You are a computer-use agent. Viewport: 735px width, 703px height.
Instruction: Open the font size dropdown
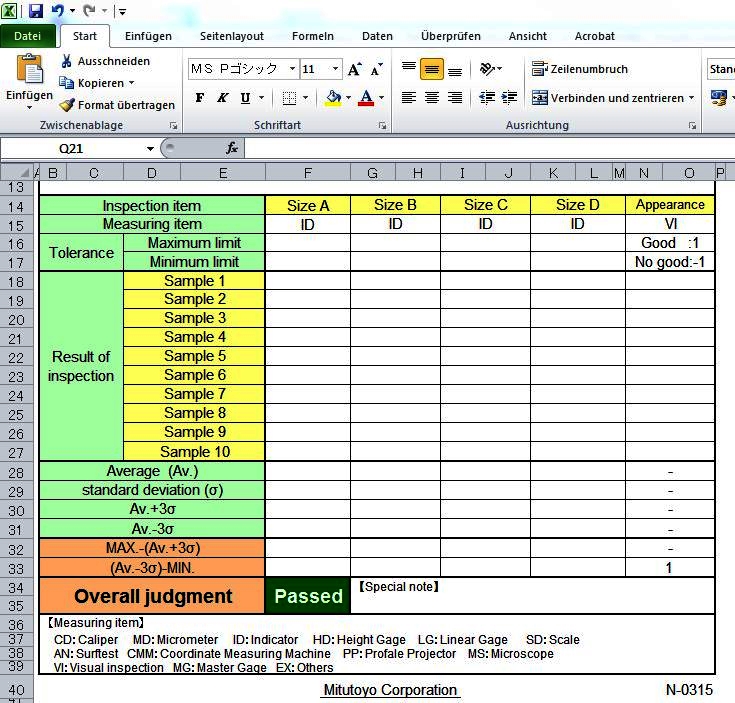coord(335,69)
